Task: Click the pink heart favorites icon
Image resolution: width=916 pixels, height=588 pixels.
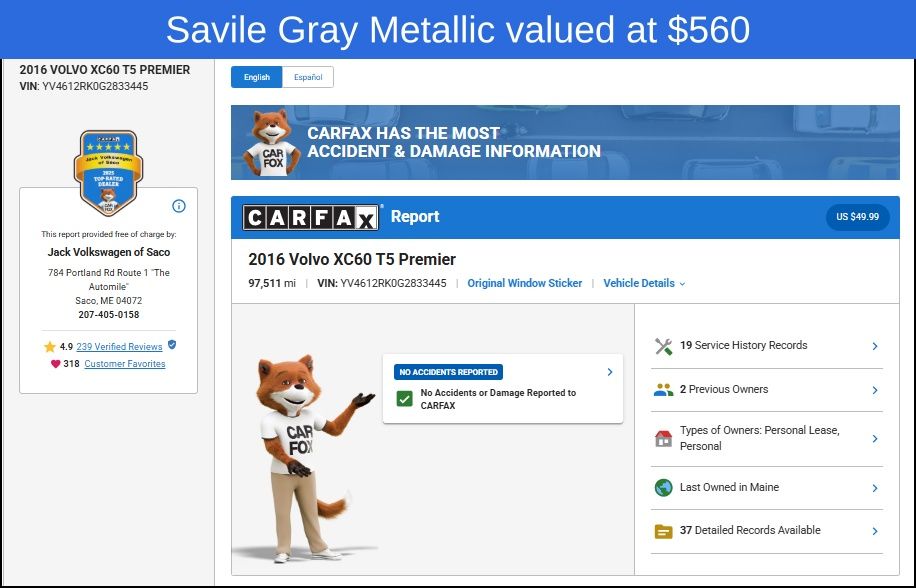Action: tap(55, 364)
